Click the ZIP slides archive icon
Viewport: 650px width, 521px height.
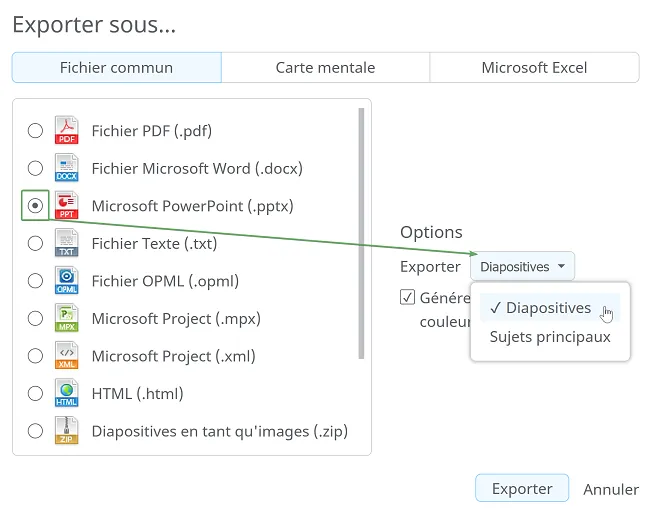coord(66,431)
